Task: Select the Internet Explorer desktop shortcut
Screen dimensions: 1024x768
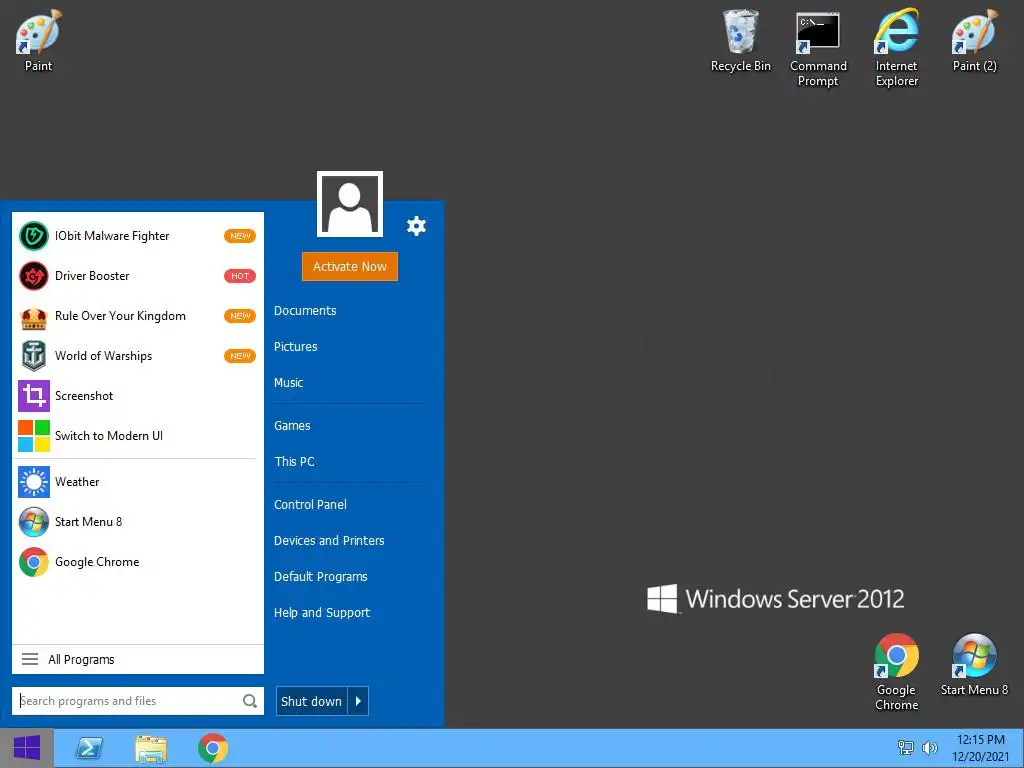Action: [x=897, y=49]
